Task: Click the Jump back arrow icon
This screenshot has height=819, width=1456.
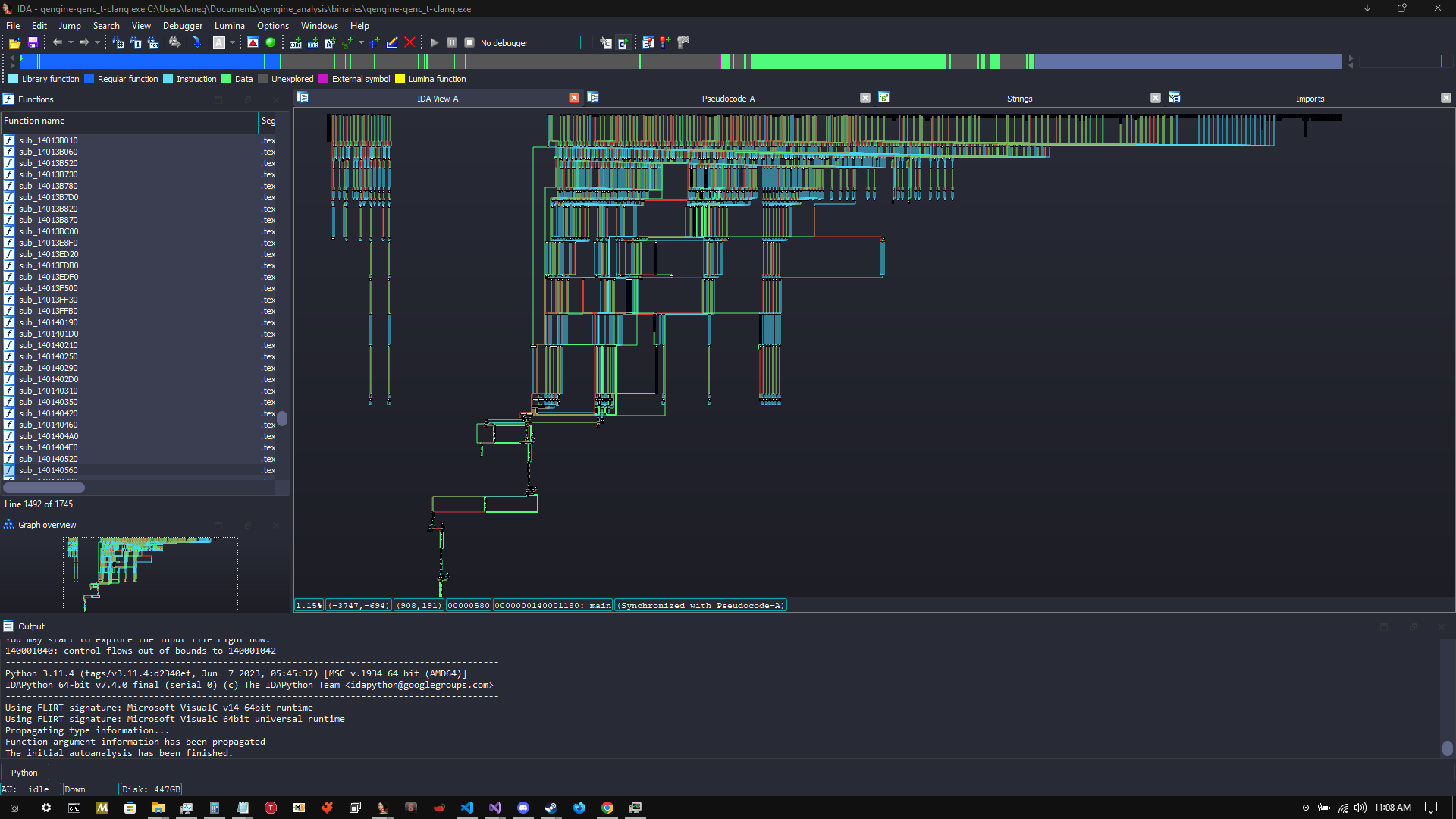Action: (x=57, y=42)
